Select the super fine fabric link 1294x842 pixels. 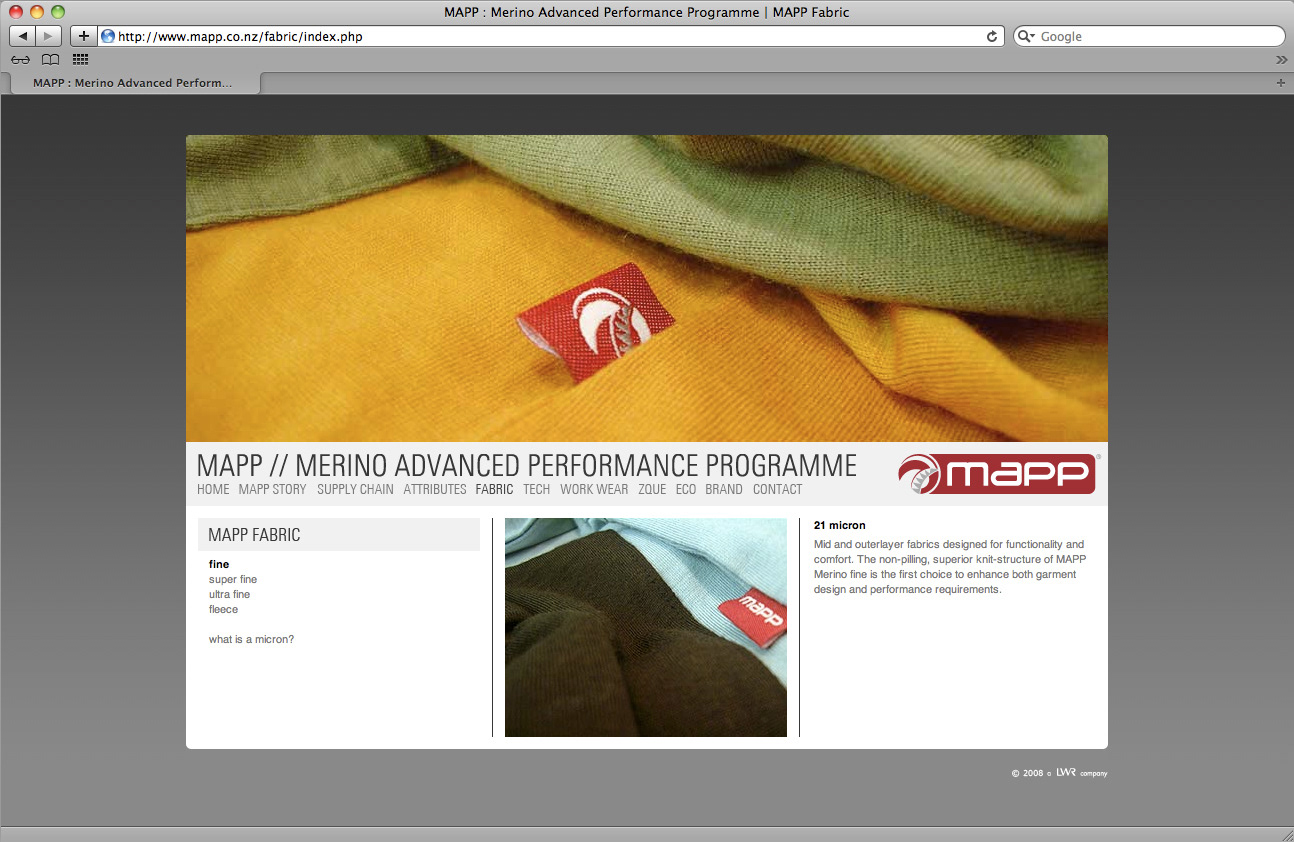tap(233, 579)
